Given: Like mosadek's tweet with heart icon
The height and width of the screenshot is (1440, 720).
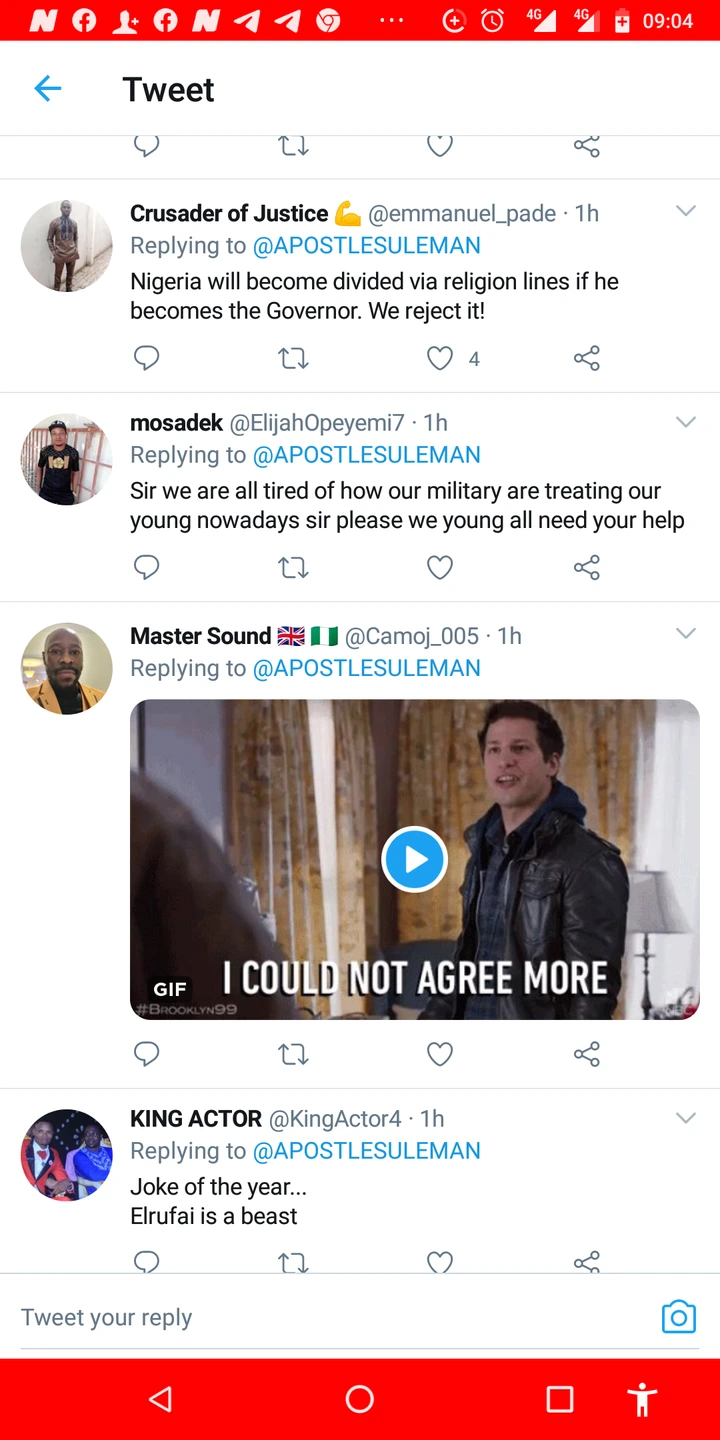Looking at the screenshot, I should pyautogui.click(x=440, y=568).
